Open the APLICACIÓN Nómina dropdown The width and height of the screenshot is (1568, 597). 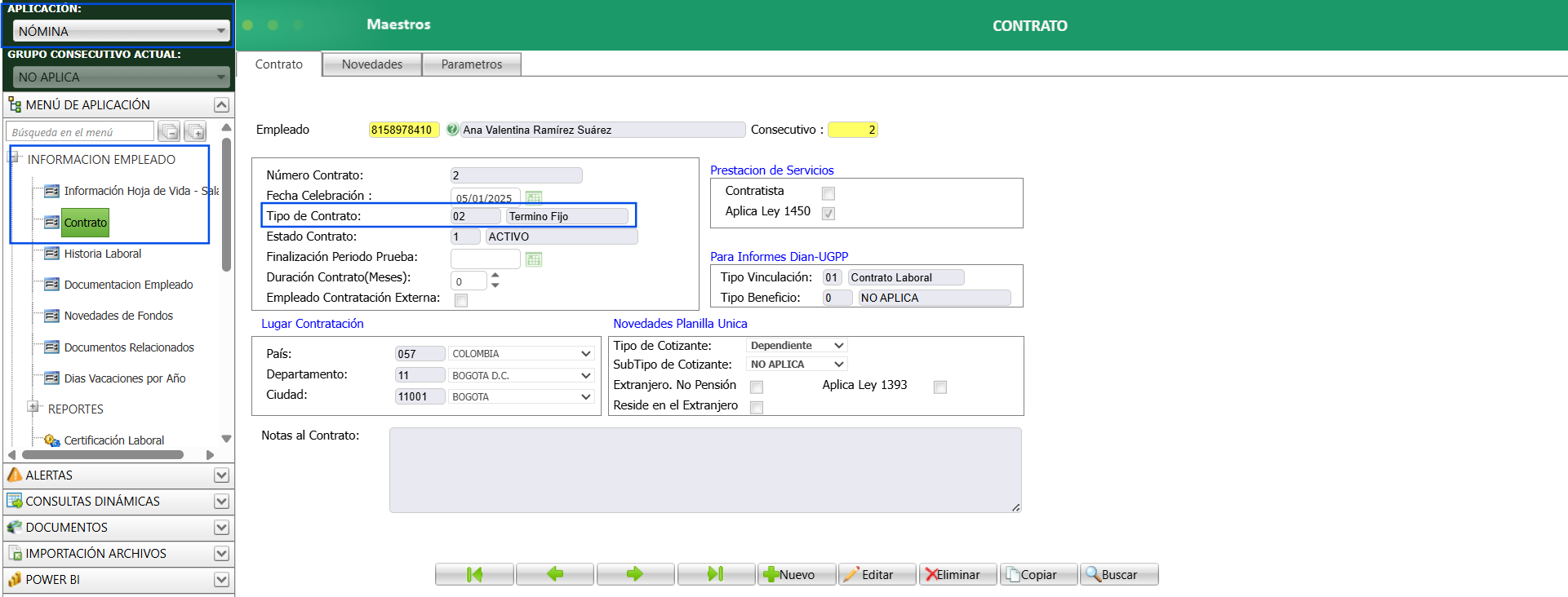click(x=121, y=31)
